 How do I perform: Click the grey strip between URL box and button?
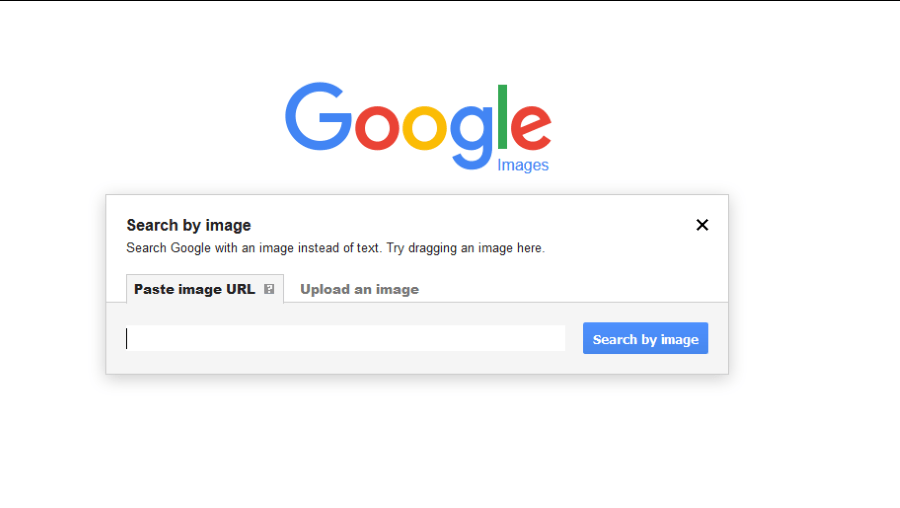click(574, 338)
